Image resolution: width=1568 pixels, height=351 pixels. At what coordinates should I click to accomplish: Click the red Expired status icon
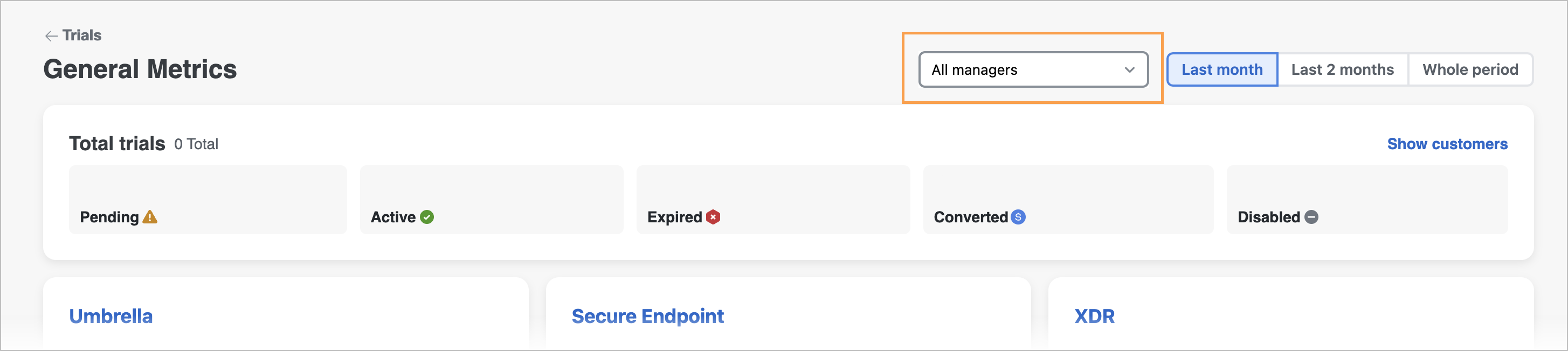click(714, 217)
